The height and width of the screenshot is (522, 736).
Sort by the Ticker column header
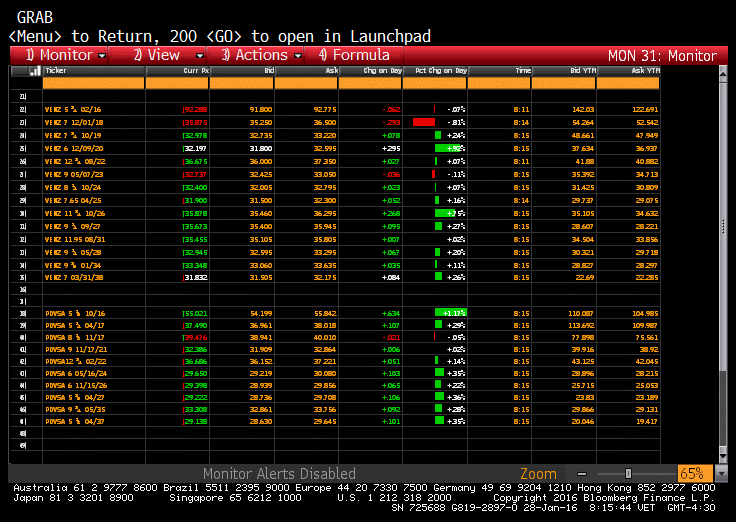93,71
